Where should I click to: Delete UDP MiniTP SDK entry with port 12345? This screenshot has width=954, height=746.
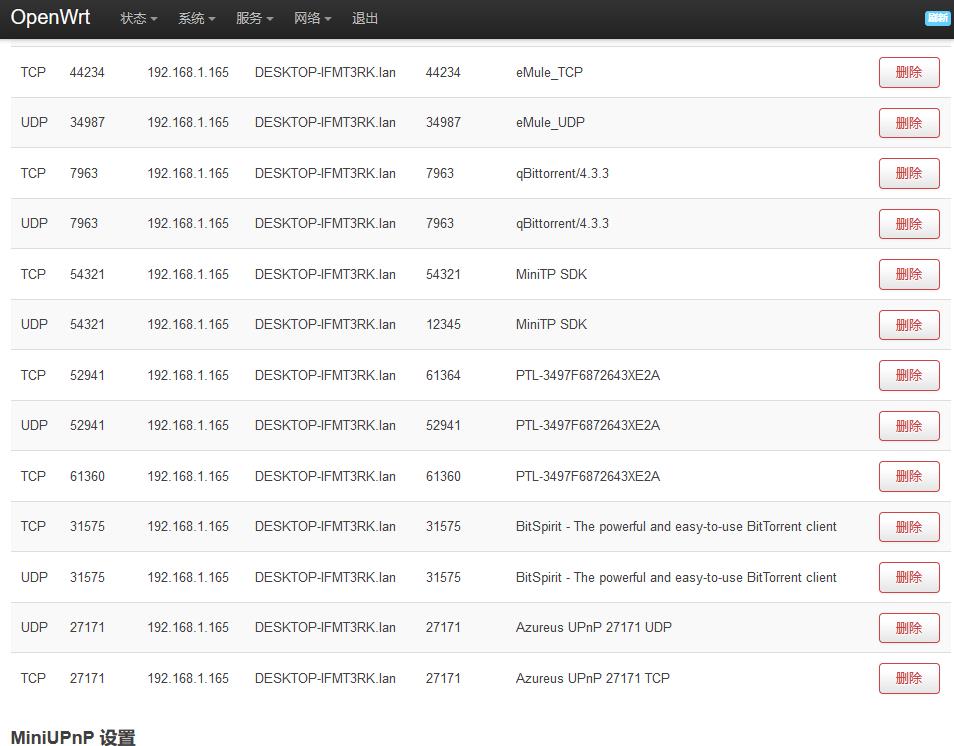908,325
